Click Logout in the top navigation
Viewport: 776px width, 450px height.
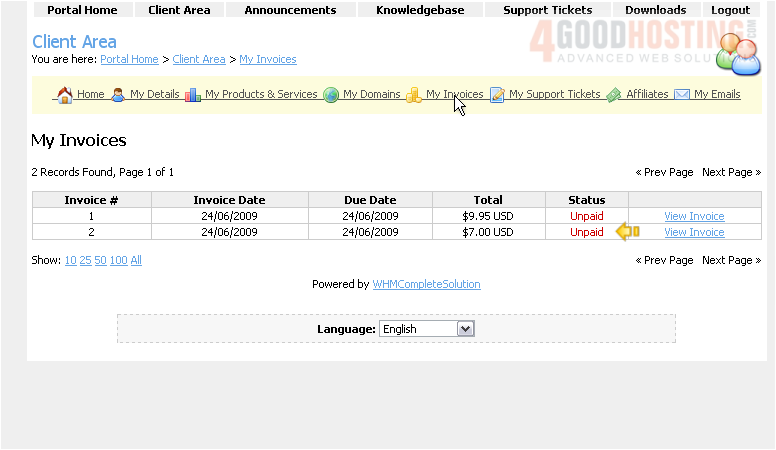(730, 10)
